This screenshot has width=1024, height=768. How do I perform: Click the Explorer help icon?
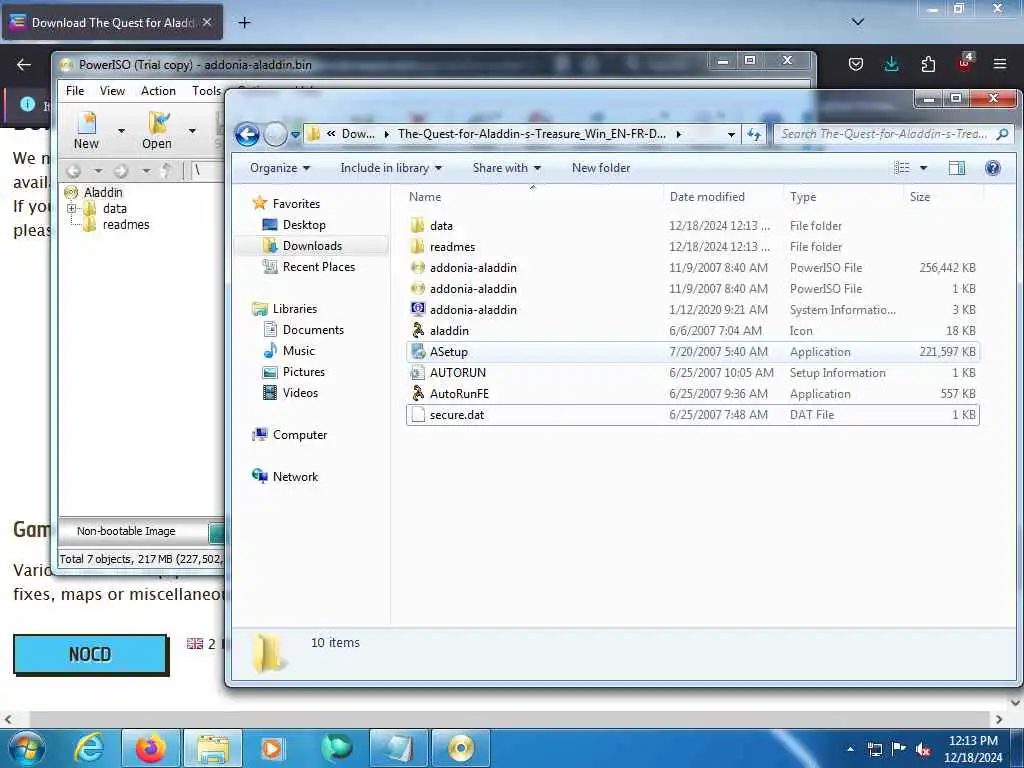click(993, 168)
